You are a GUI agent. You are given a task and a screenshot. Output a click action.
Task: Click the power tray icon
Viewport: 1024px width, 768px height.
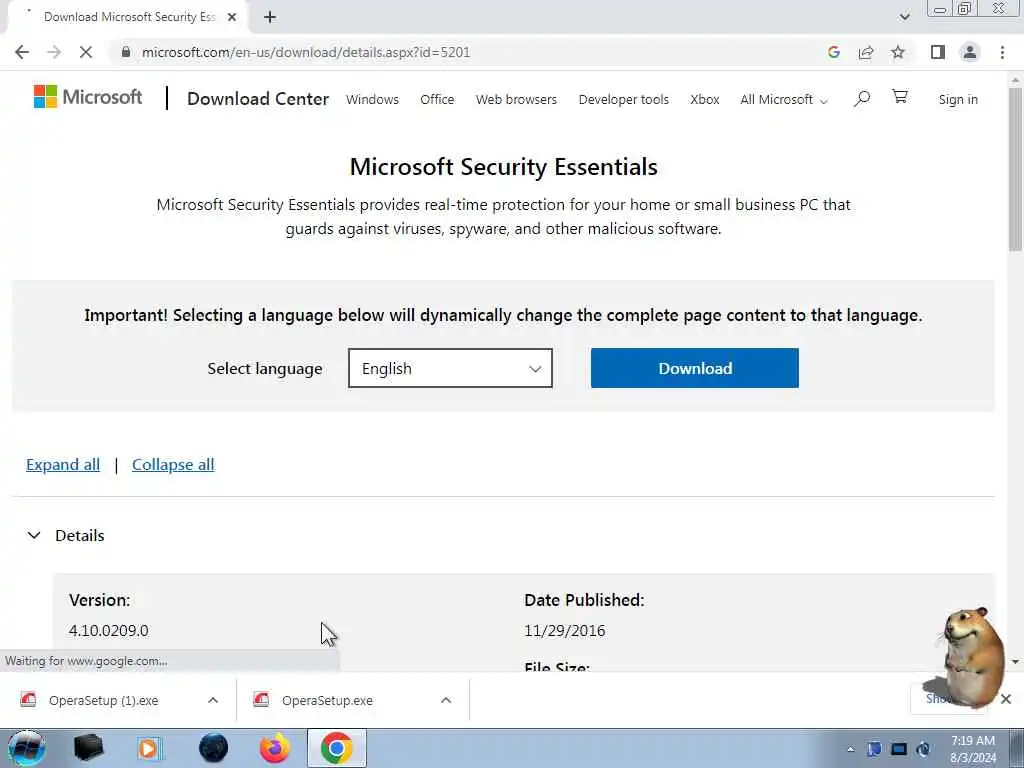[923, 749]
